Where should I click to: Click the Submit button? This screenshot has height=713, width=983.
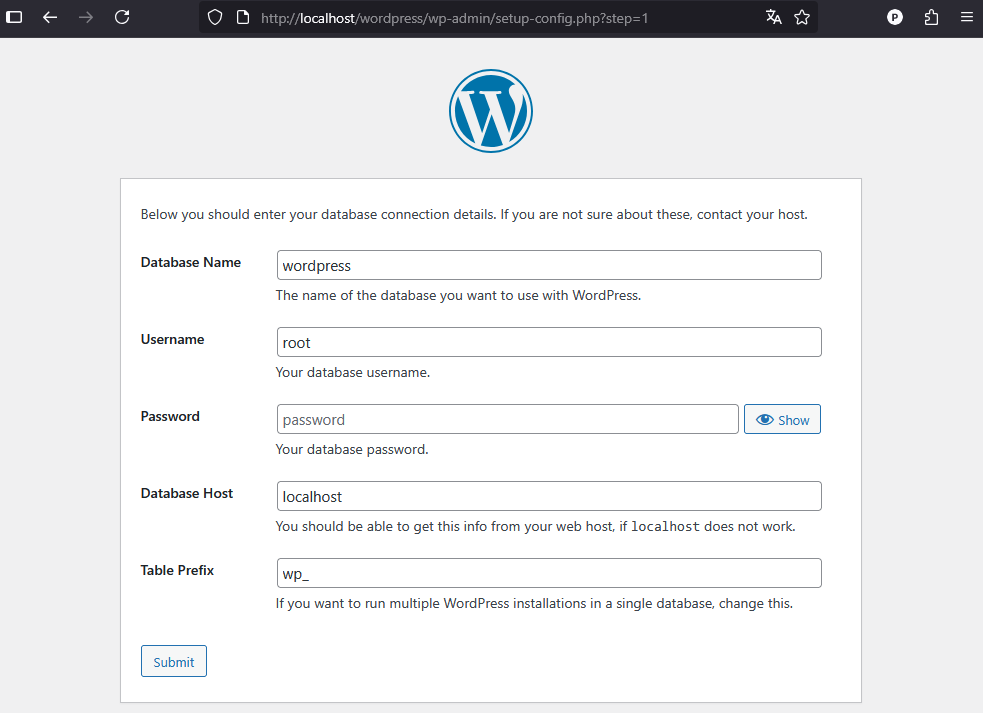point(174,662)
